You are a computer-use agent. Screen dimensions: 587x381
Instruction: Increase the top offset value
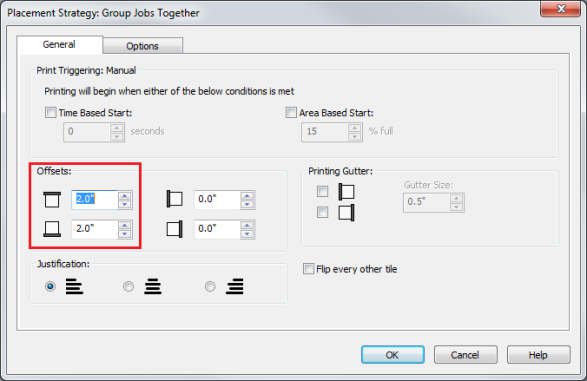coord(125,196)
